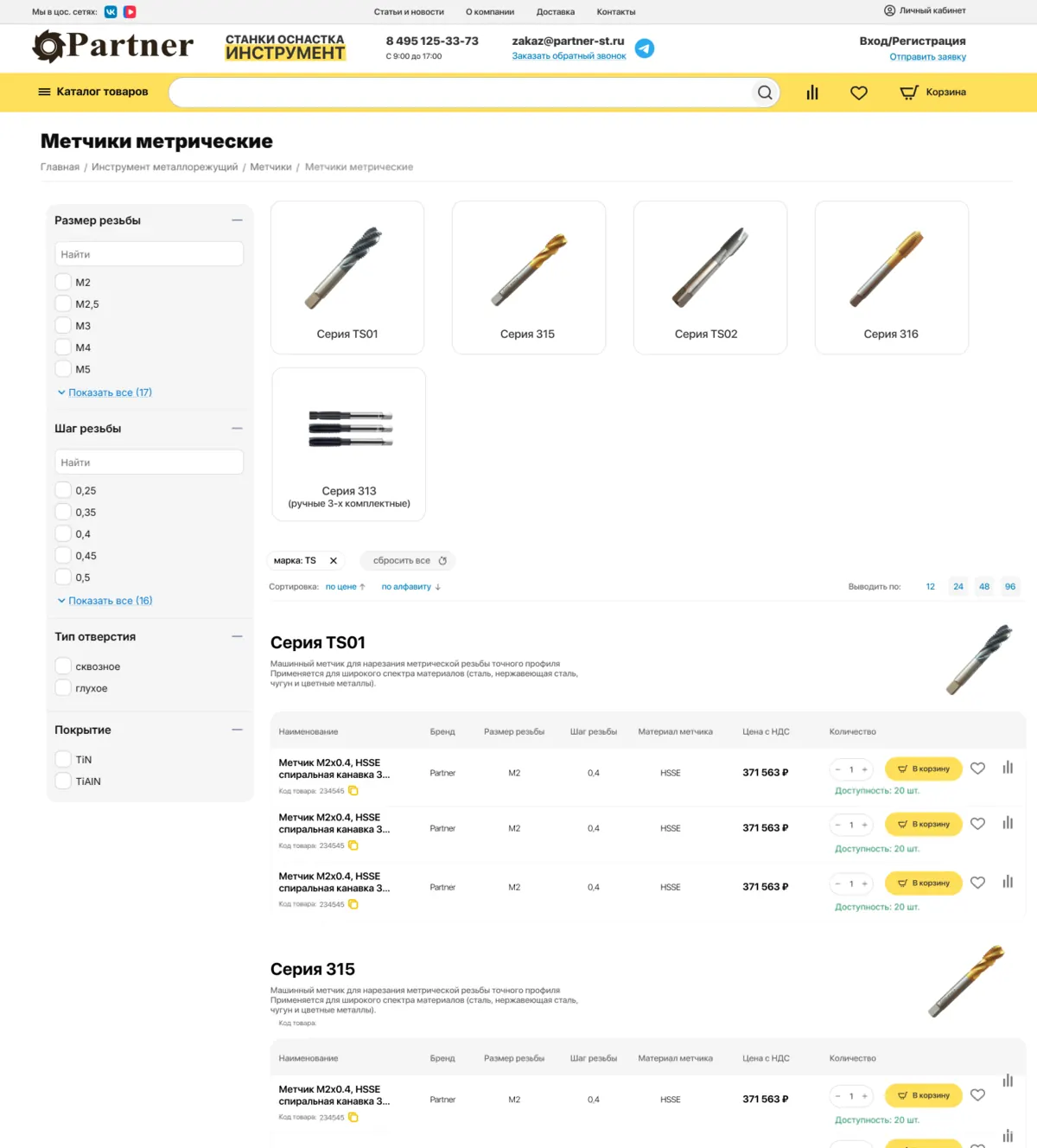
Task: Open the Серия 316 category card
Action: coord(892,277)
